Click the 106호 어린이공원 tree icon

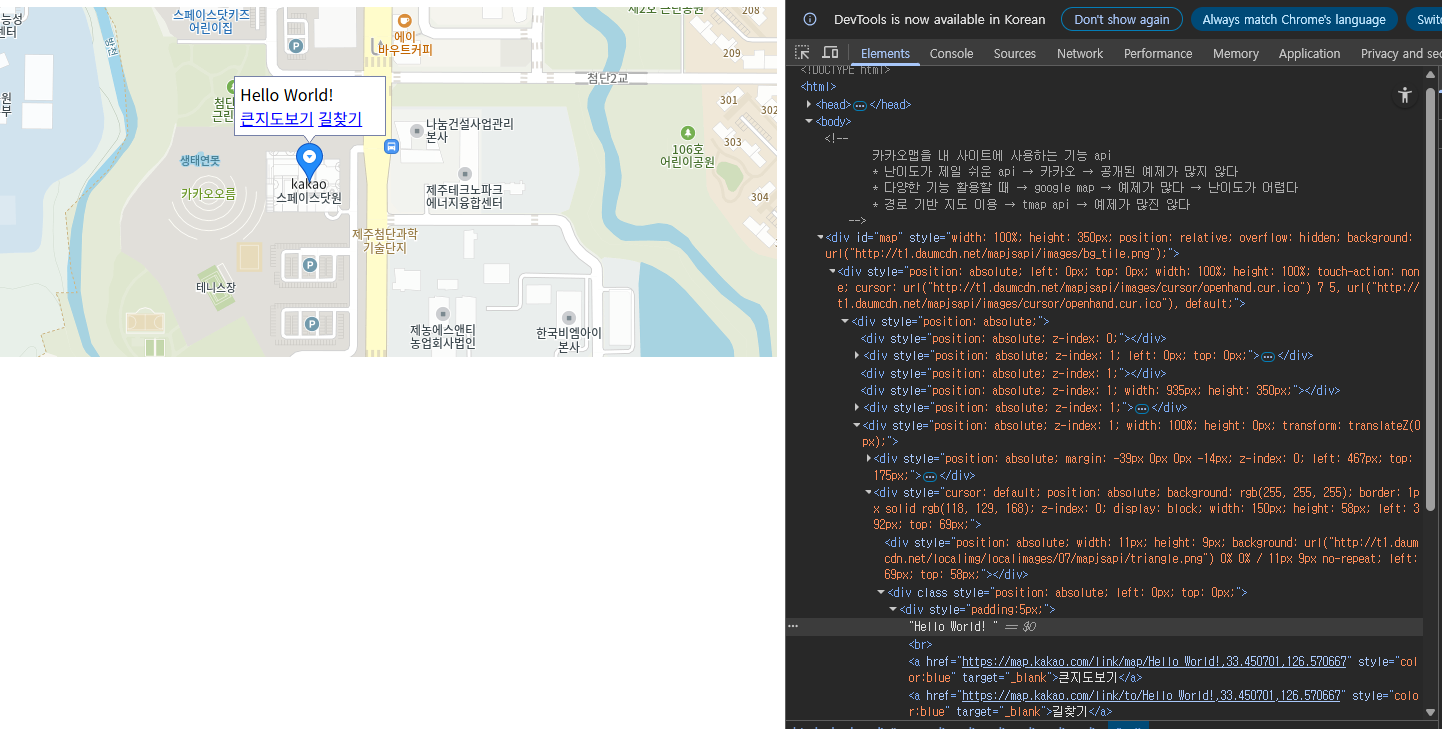[687, 132]
